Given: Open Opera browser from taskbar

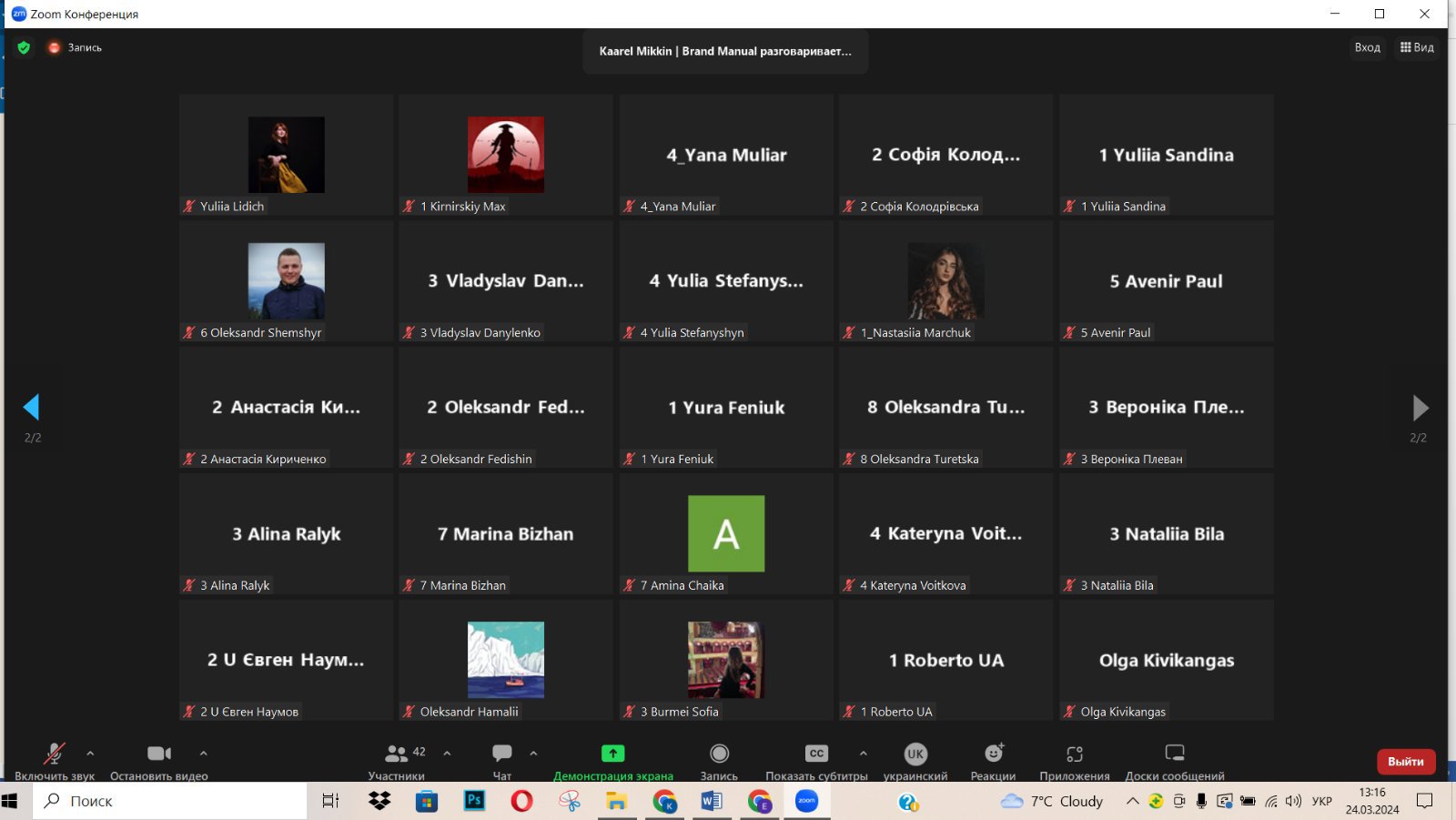Looking at the screenshot, I should (521, 801).
